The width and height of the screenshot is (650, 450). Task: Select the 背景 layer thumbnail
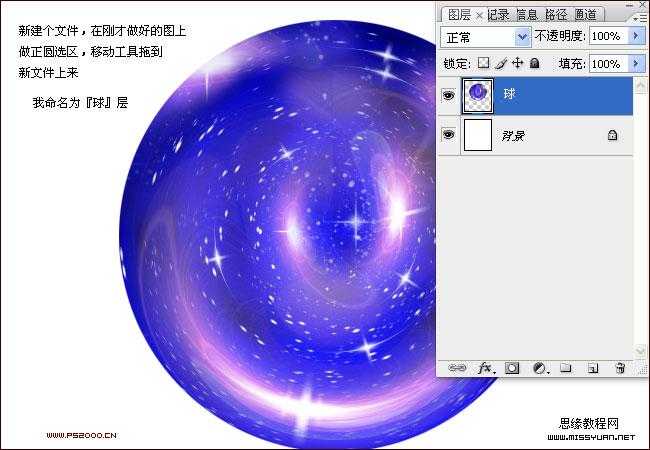(x=478, y=135)
